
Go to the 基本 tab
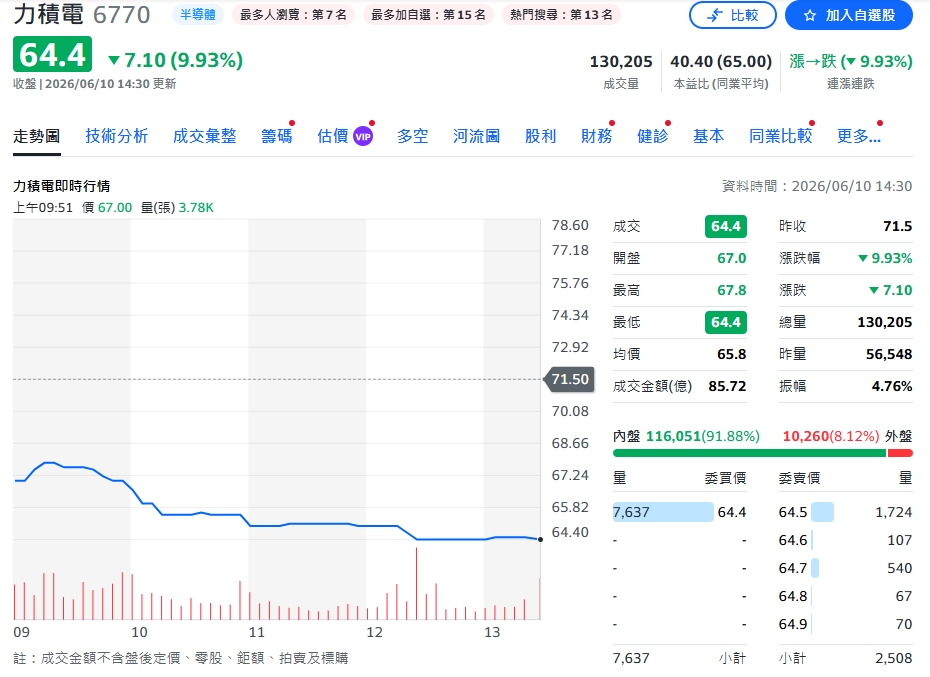(x=709, y=136)
